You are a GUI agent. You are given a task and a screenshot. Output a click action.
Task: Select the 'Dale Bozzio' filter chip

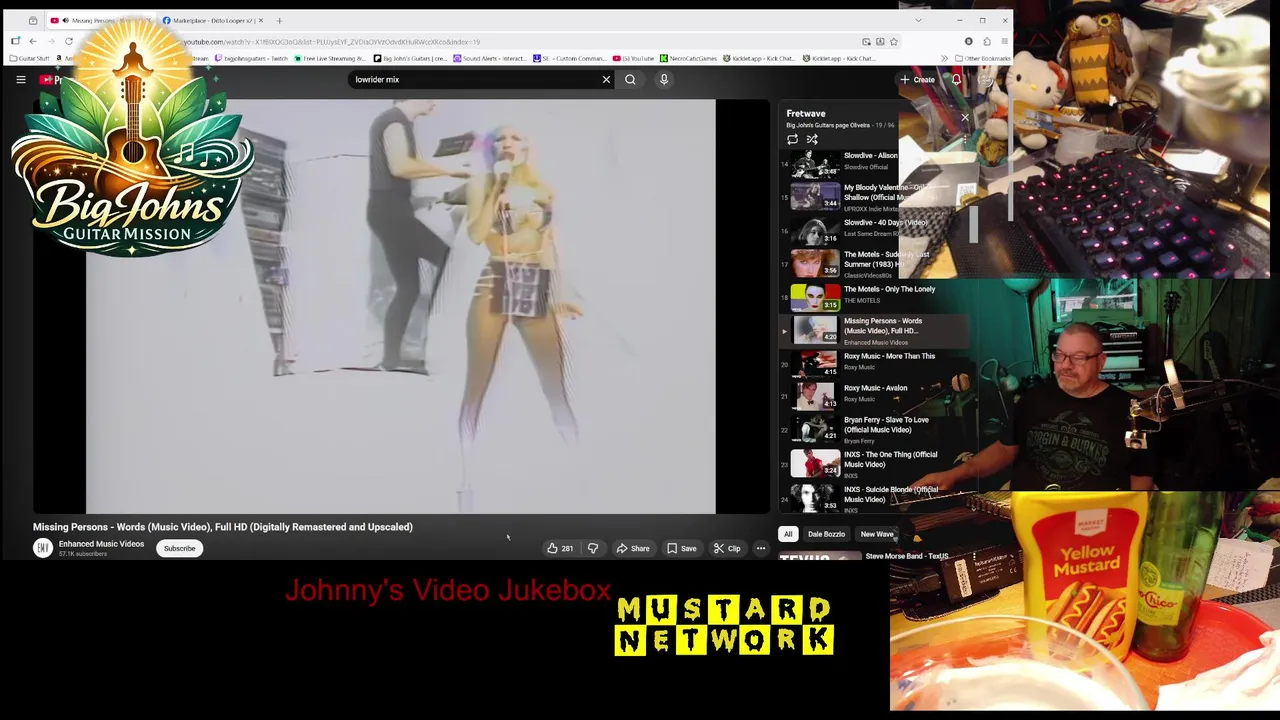pos(826,534)
